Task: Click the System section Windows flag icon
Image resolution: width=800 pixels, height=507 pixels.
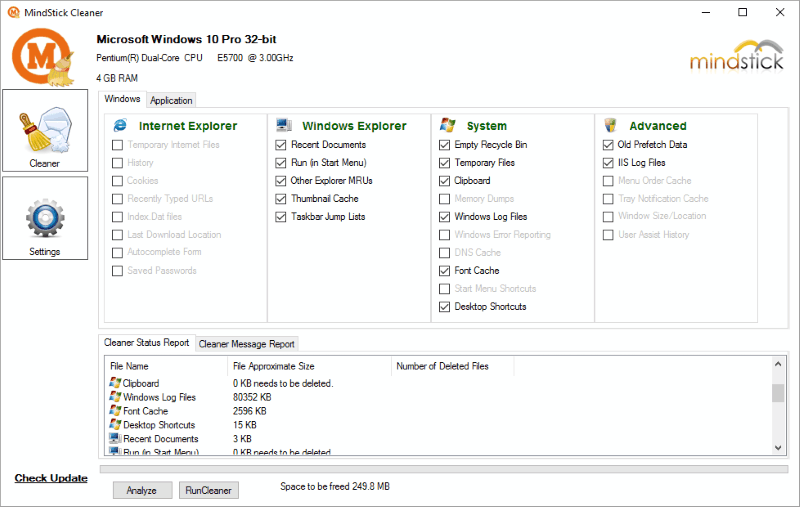Action: coord(447,125)
